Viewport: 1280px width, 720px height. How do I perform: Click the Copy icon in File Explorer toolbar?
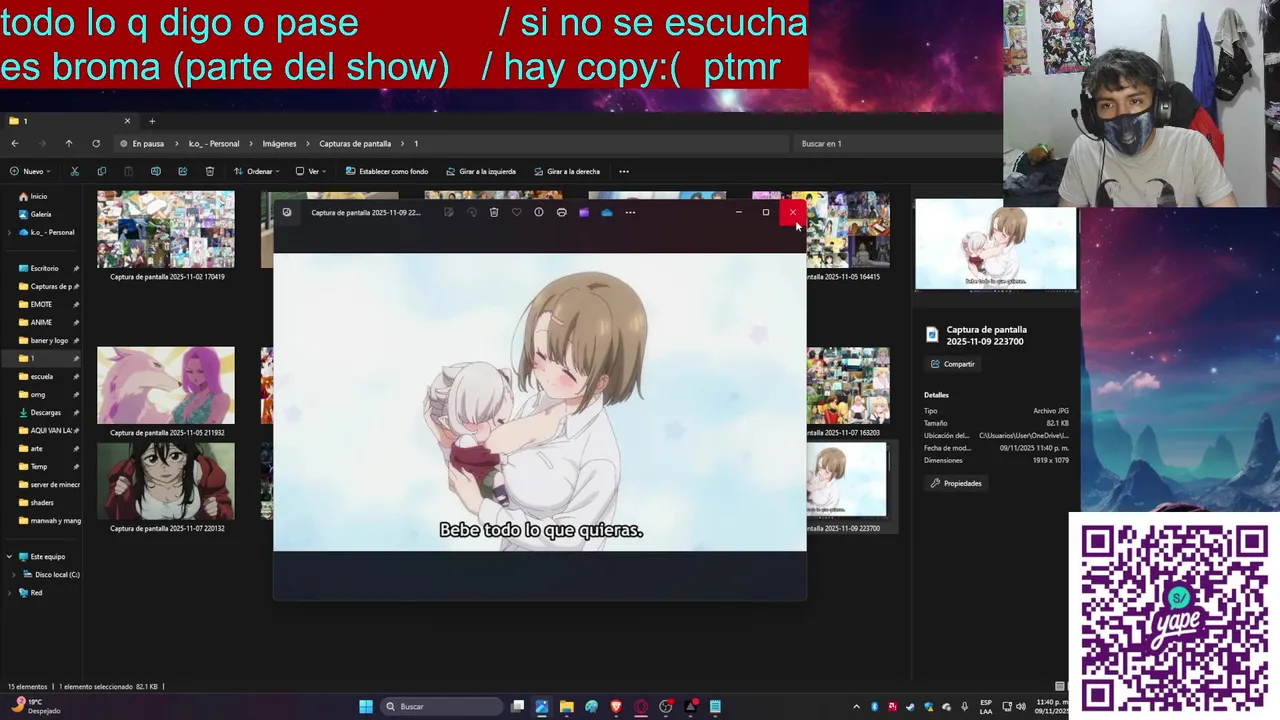[x=101, y=171]
